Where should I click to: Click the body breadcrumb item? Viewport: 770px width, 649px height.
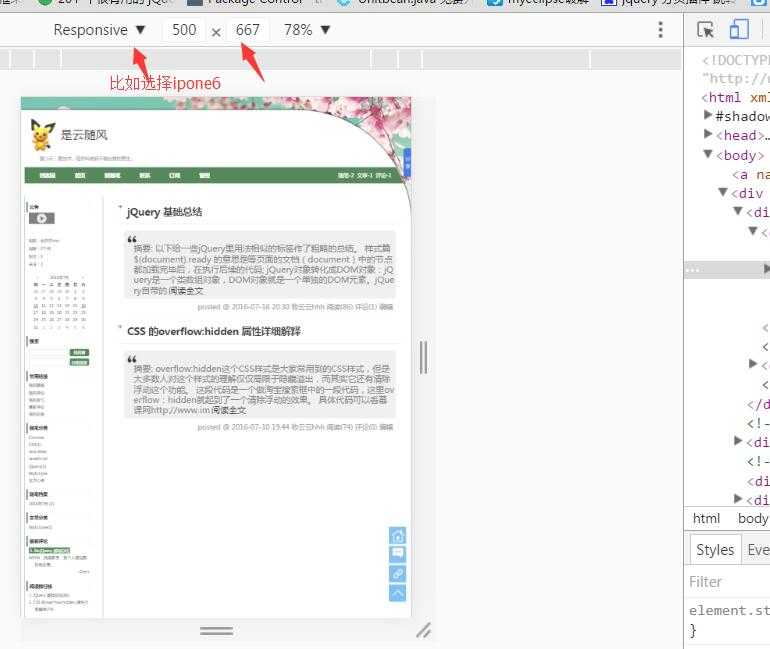(753, 519)
